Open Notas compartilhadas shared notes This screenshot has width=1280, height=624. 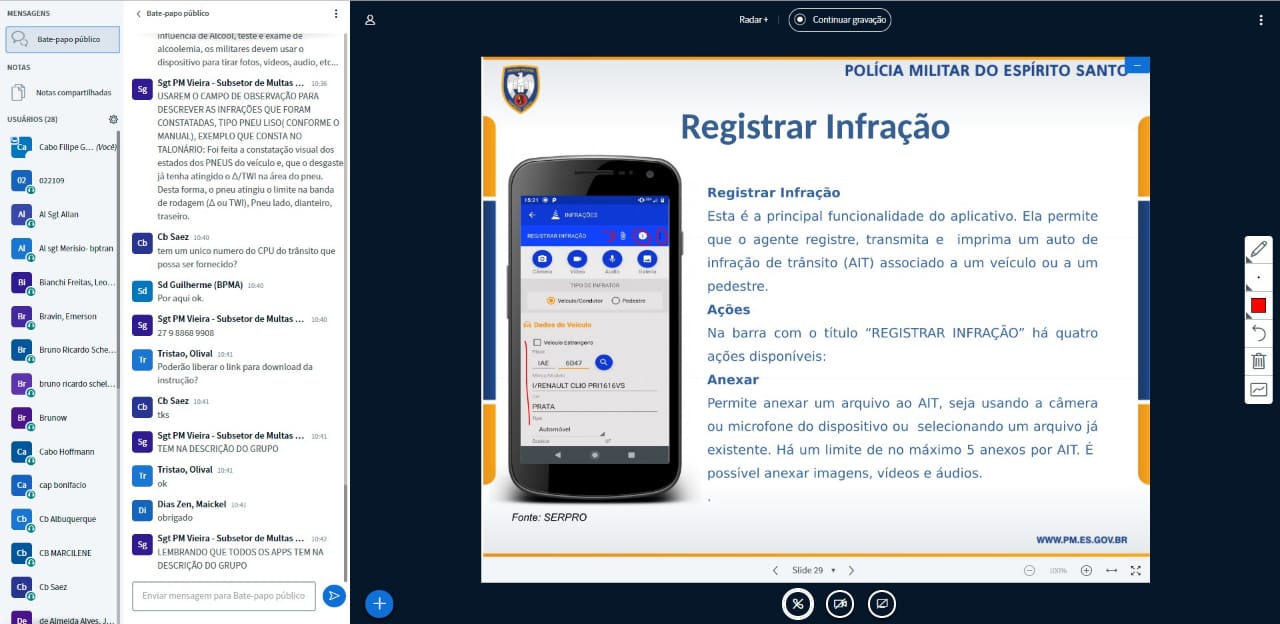coord(62,92)
